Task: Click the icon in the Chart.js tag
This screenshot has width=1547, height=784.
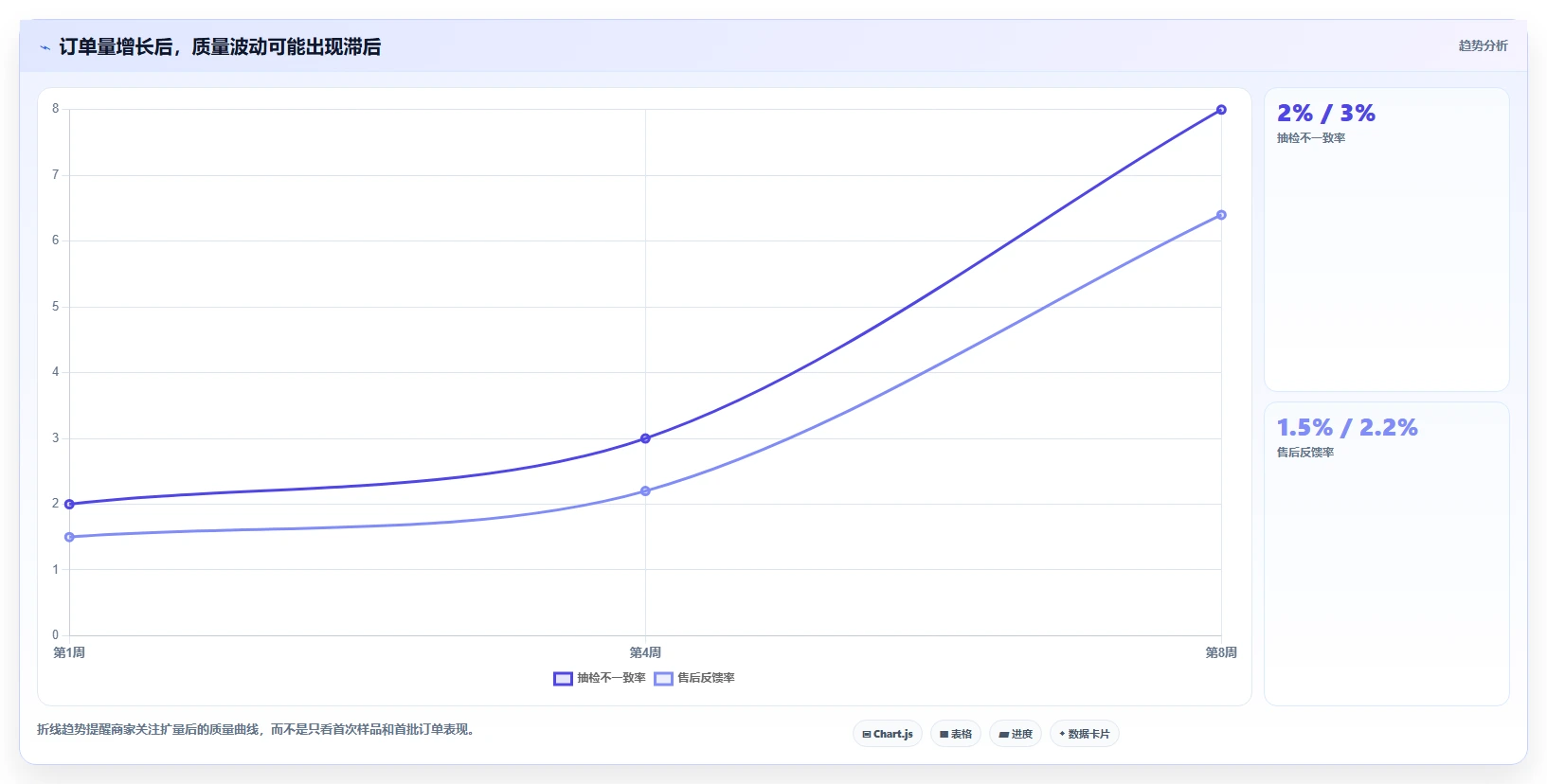Action: point(866,734)
